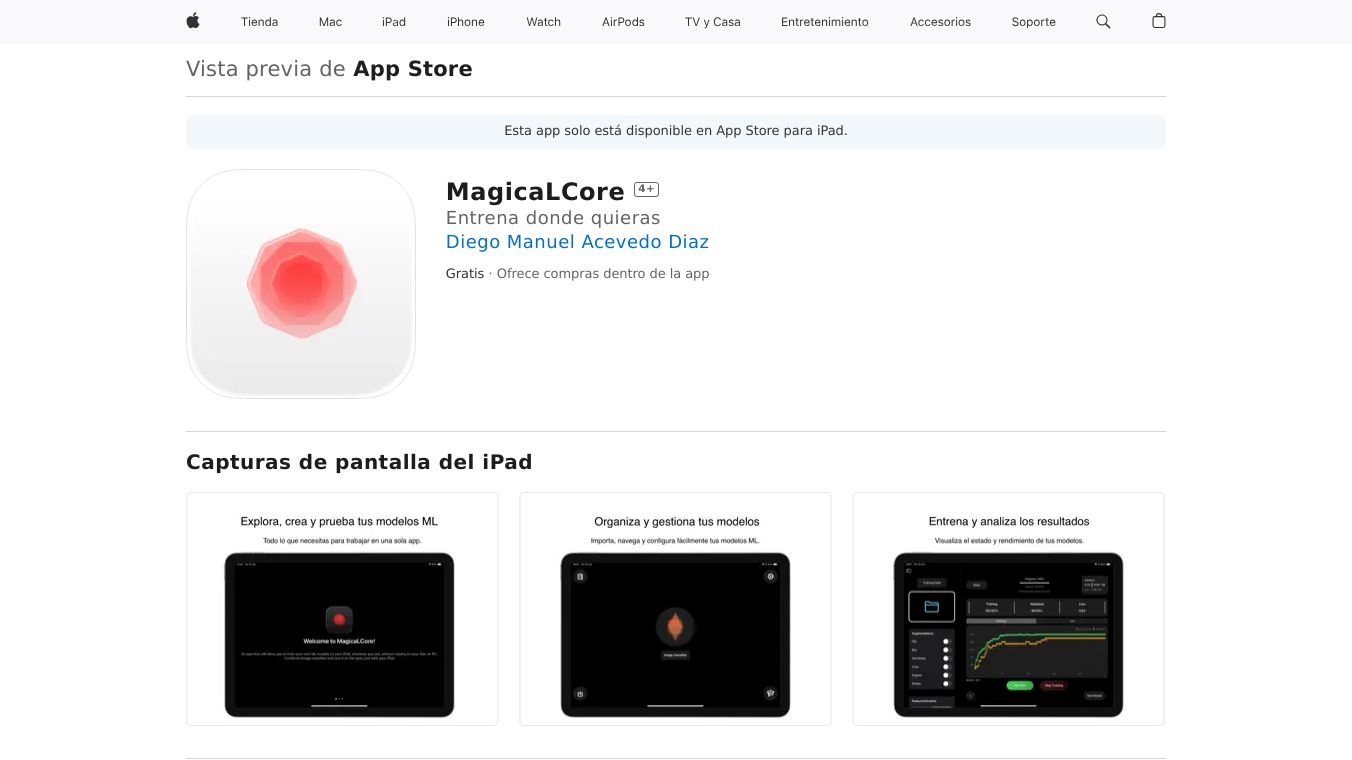
Task: Click the MagicaLCore app title
Action: pyautogui.click(x=535, y=191)
